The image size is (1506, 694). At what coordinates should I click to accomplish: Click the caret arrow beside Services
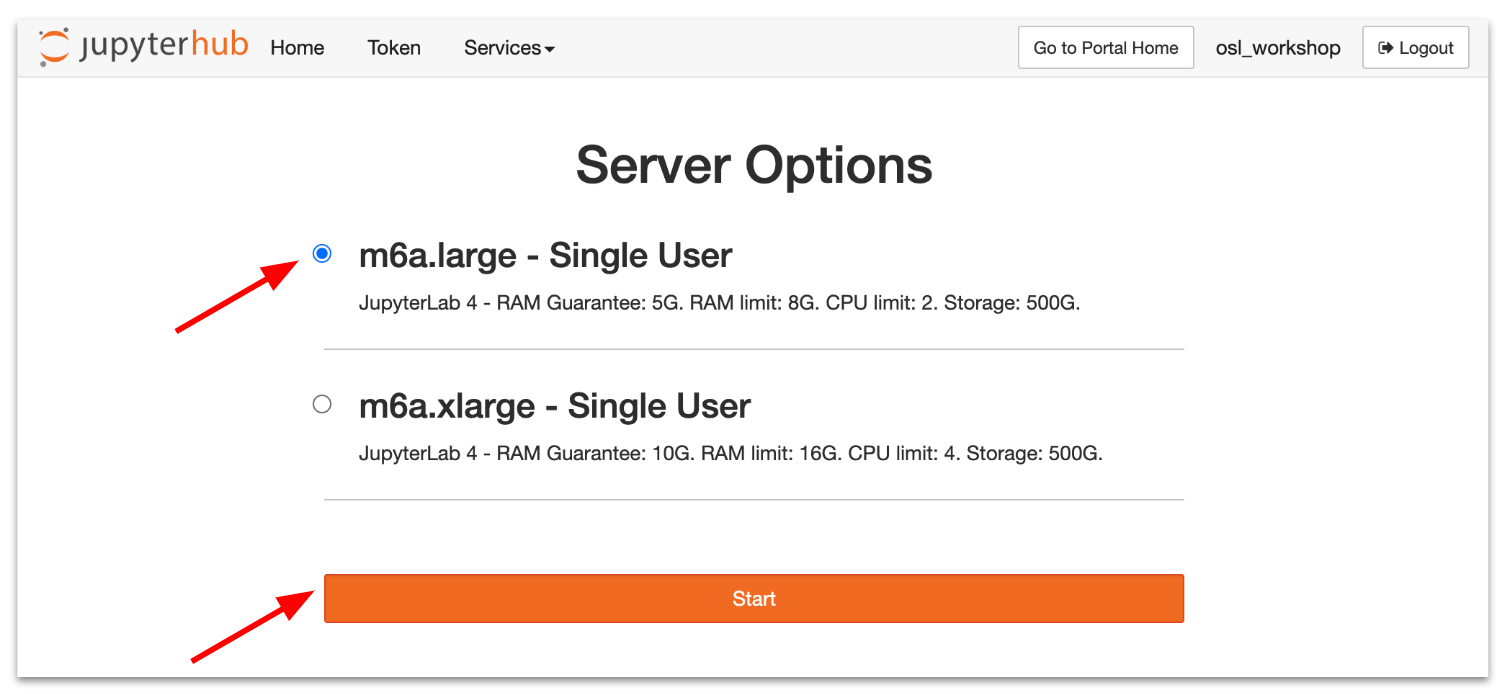(550, 49)
